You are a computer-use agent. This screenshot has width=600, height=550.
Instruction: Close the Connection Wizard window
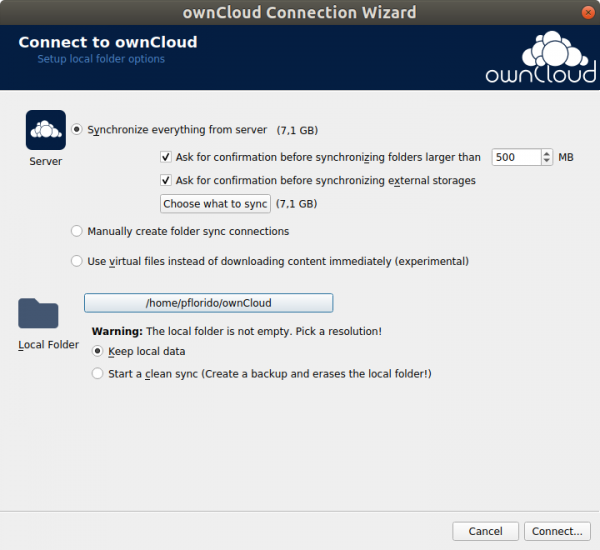click(588, 13)
